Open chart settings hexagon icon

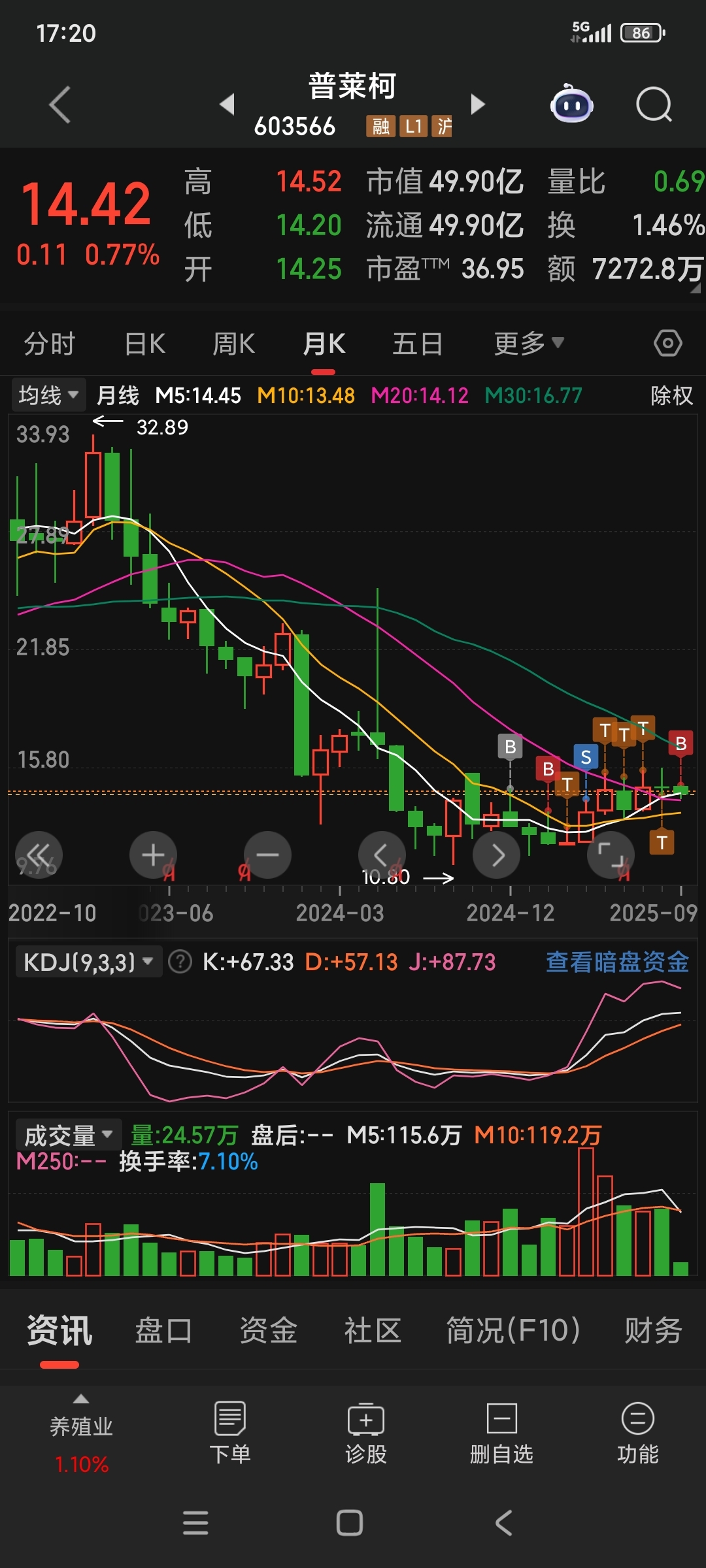click(667, 343)
